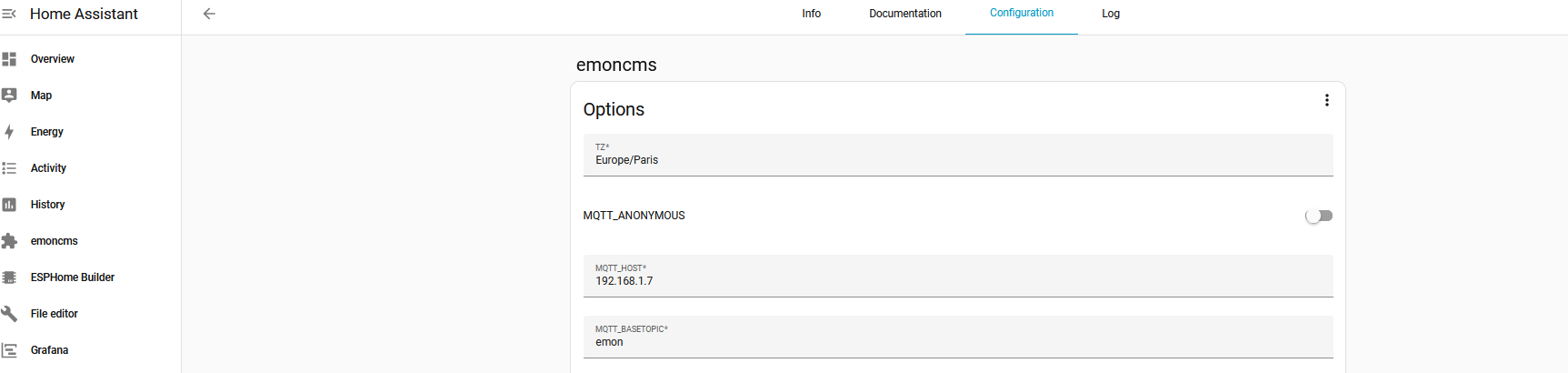The image size is (1568, 373).
Task: Switch to the Log tab
Action: point(1111,14)
